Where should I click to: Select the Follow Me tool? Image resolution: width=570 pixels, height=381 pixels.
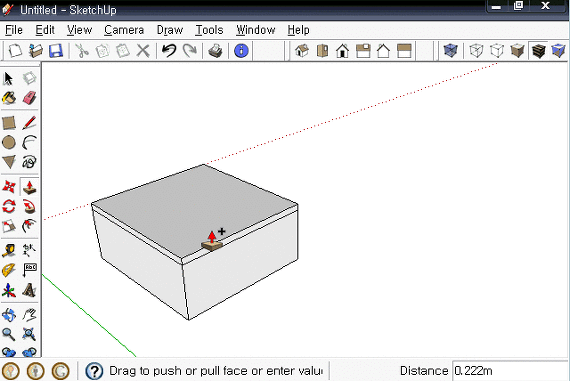coord(29,206)
